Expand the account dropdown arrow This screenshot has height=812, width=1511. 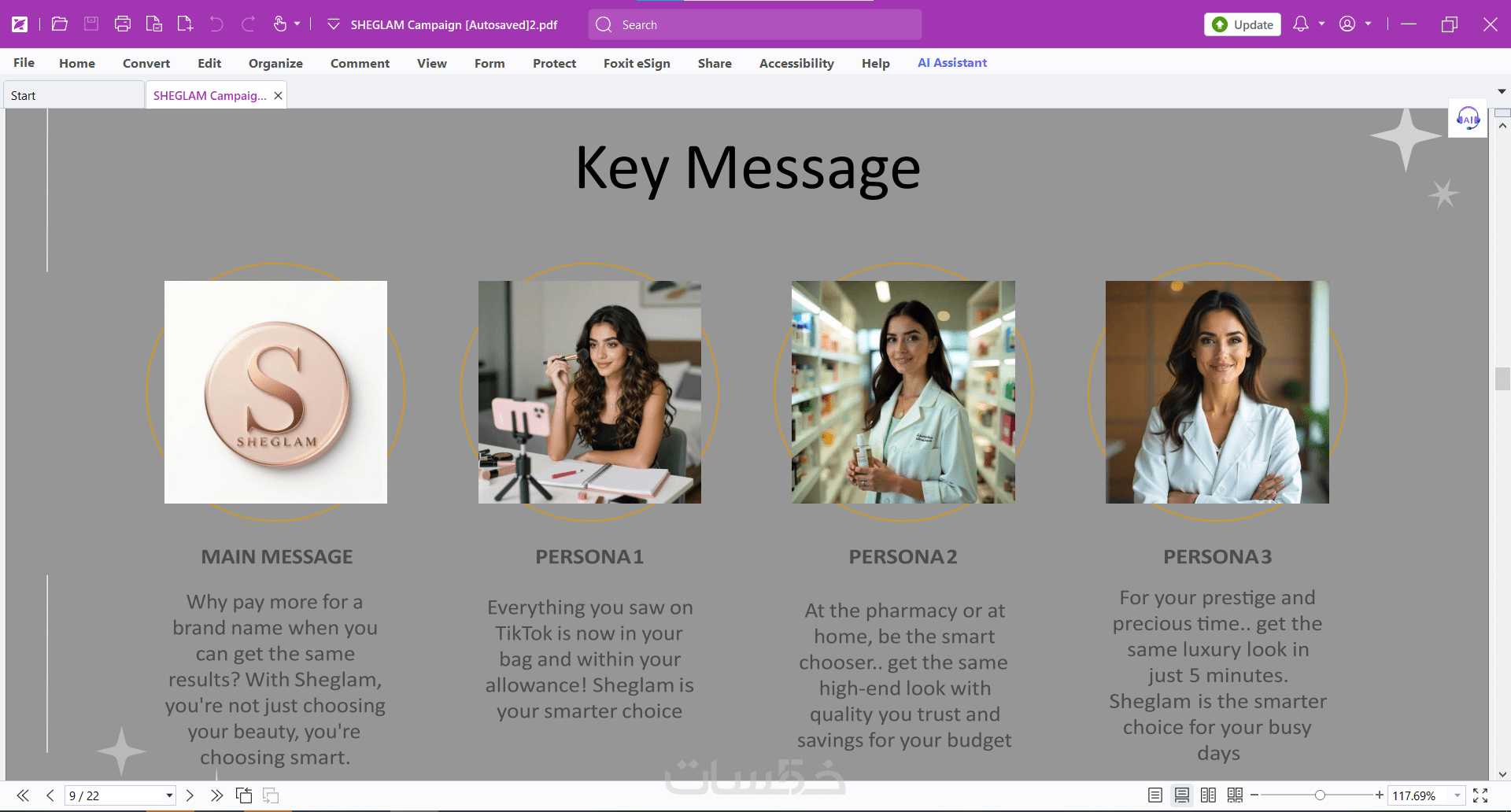[1368, 24]
